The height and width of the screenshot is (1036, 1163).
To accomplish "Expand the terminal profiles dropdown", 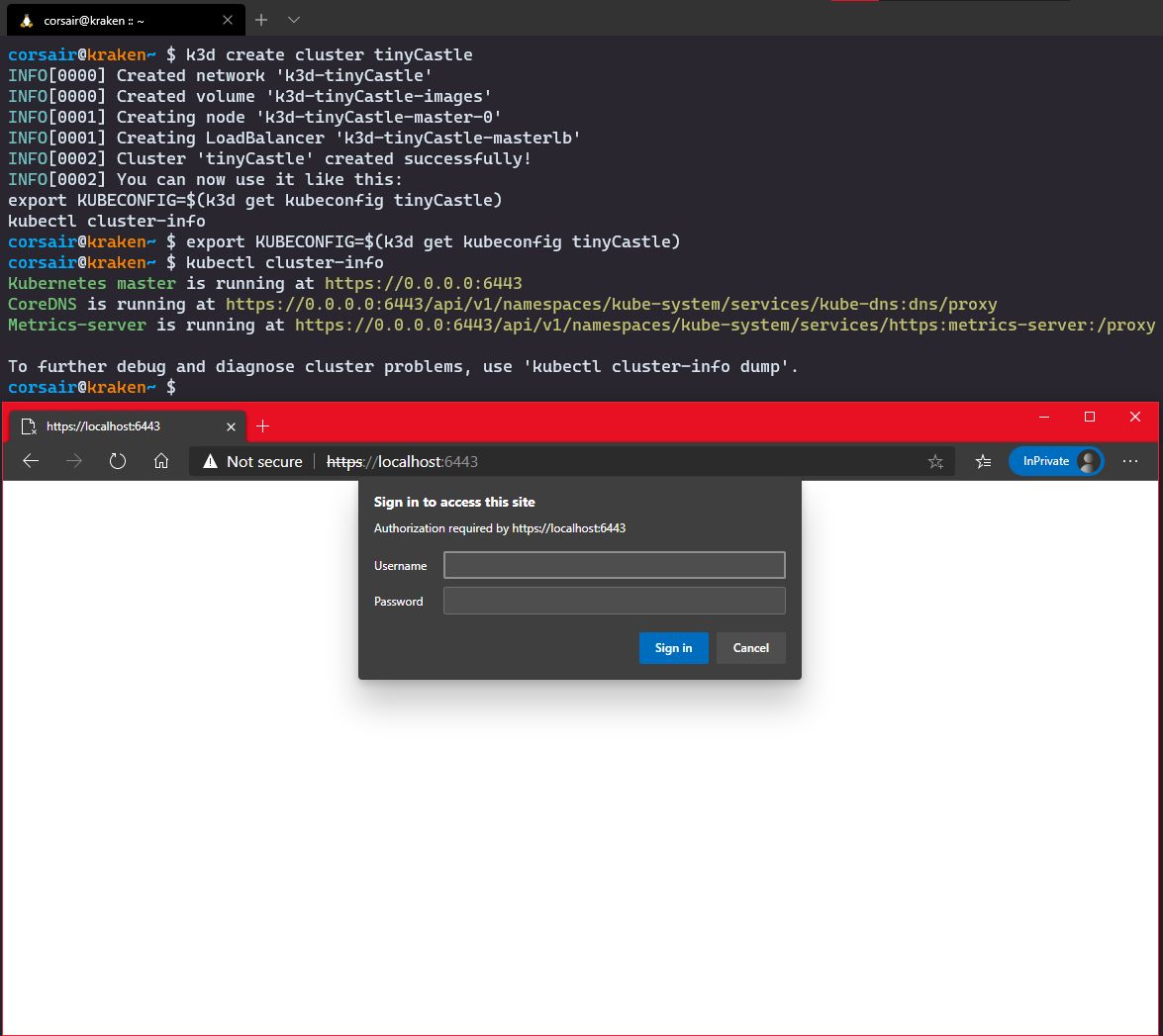I will click(294, 20).
